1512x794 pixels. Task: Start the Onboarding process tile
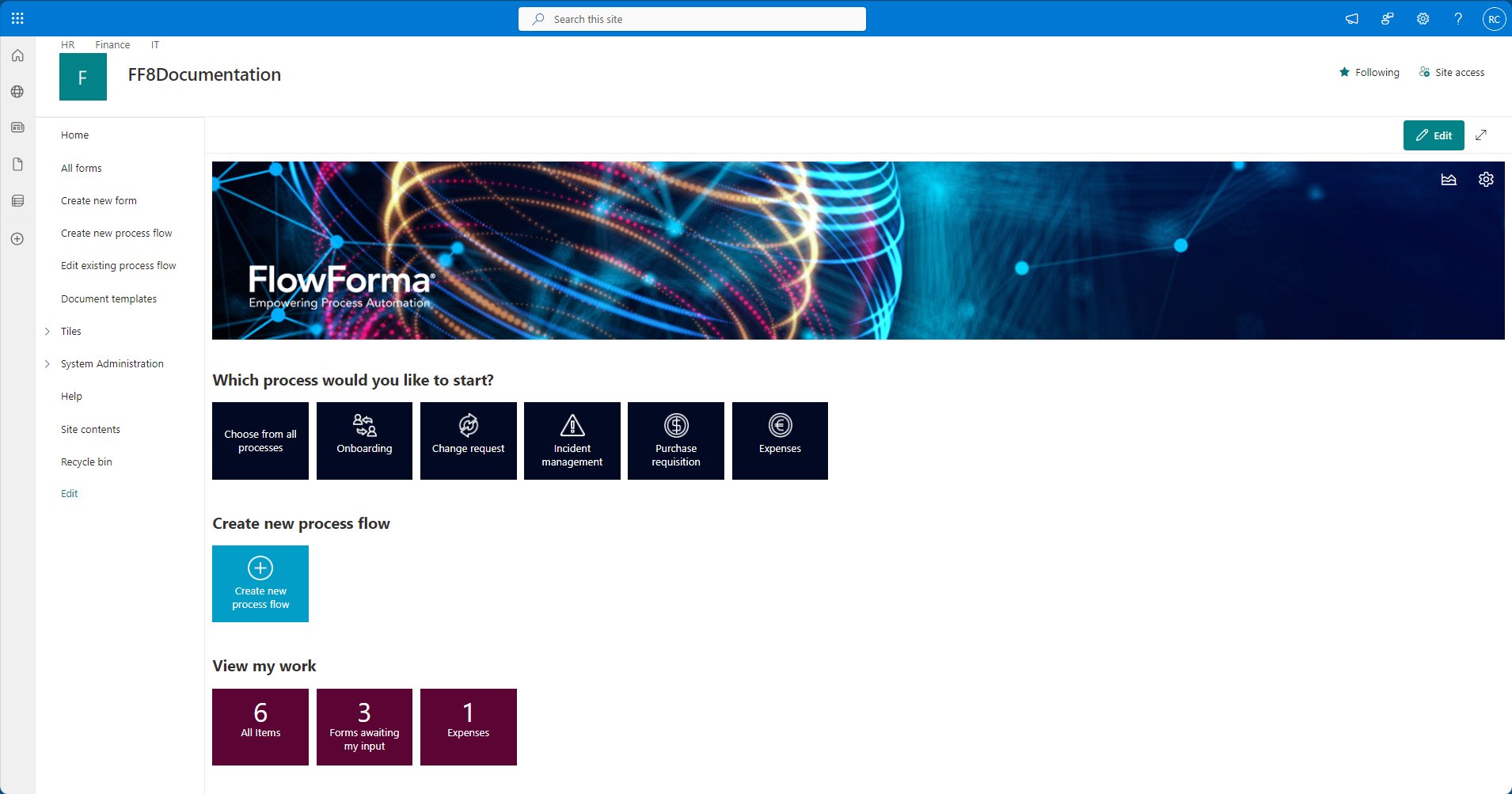(364, 441)
